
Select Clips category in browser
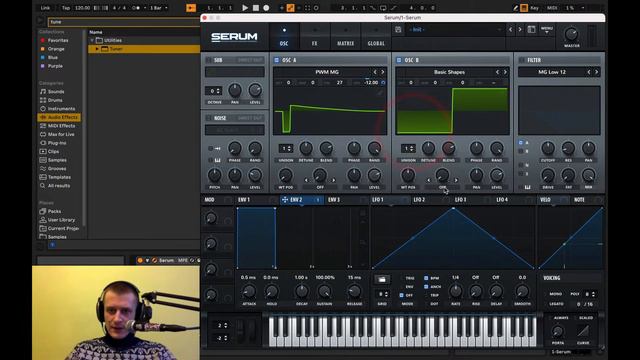pos(53,151)
